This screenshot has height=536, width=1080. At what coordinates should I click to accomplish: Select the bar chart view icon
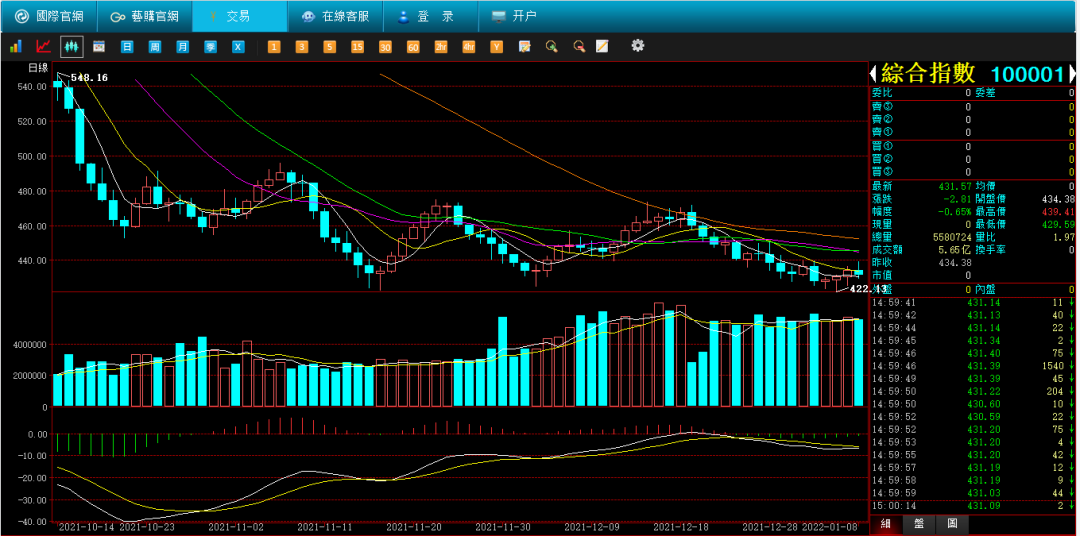tap(16, 46)
